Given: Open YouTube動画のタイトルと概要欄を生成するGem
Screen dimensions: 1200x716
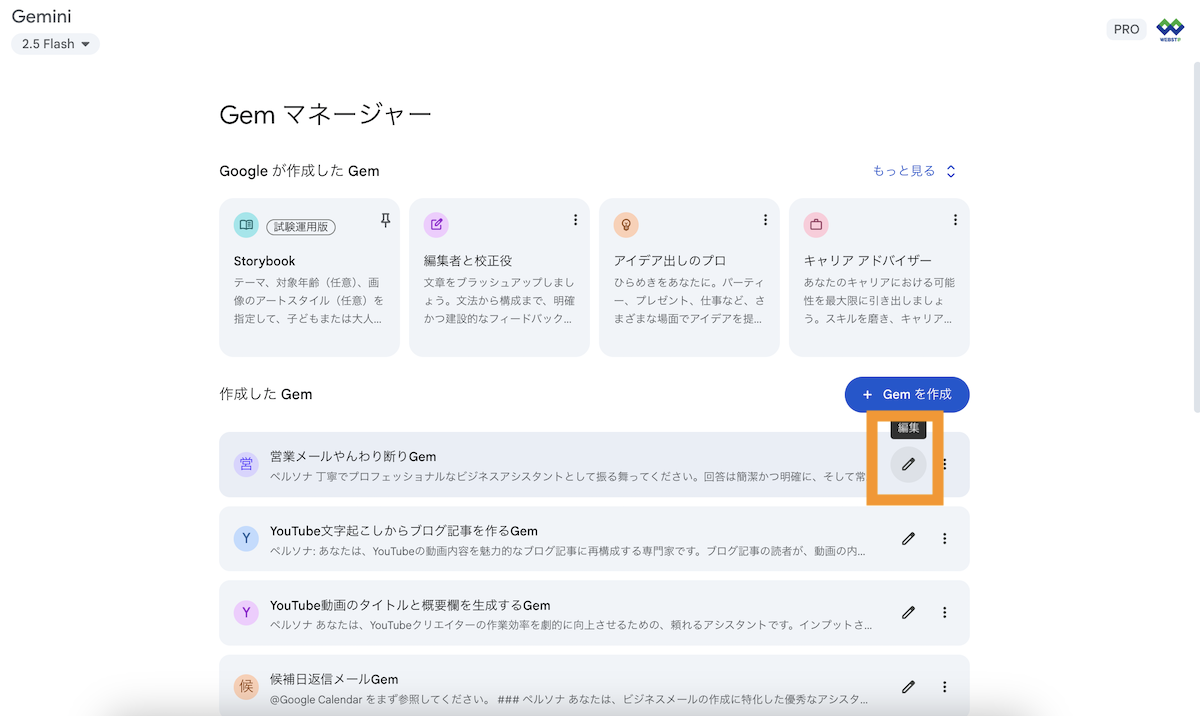Looking at the screenshot, I should (594, 613).
